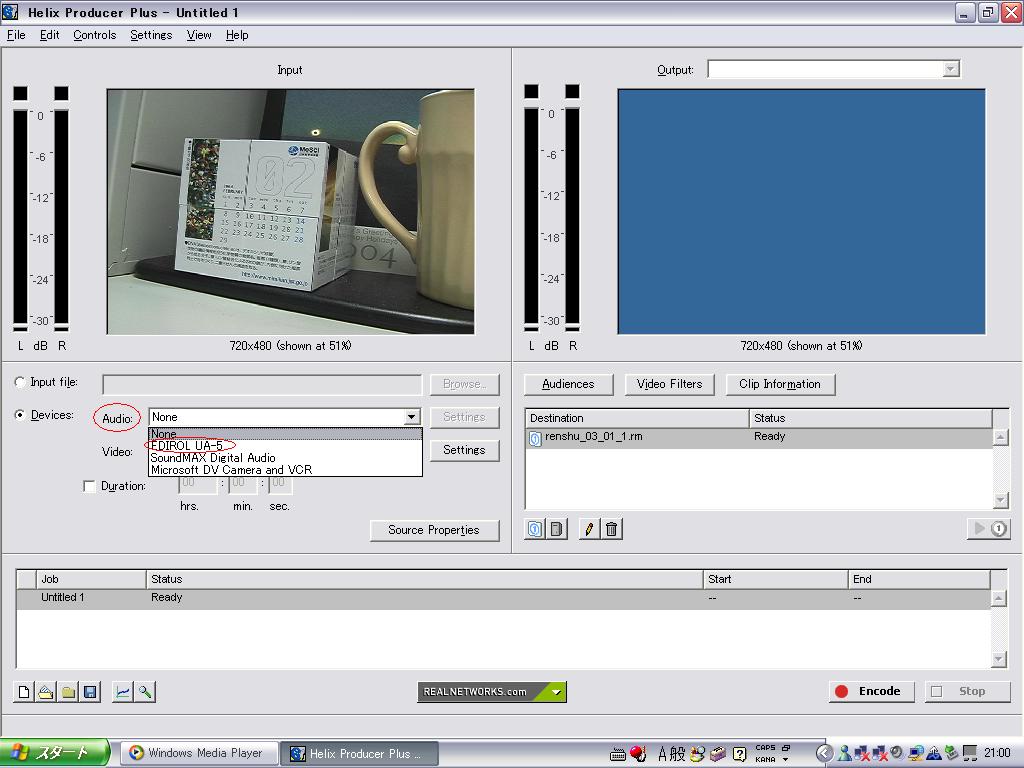Choose SoundMAX Digital Audio from the list
Image resolution: width=1024 pixels, height=768 pixels.
pos(285,458)
